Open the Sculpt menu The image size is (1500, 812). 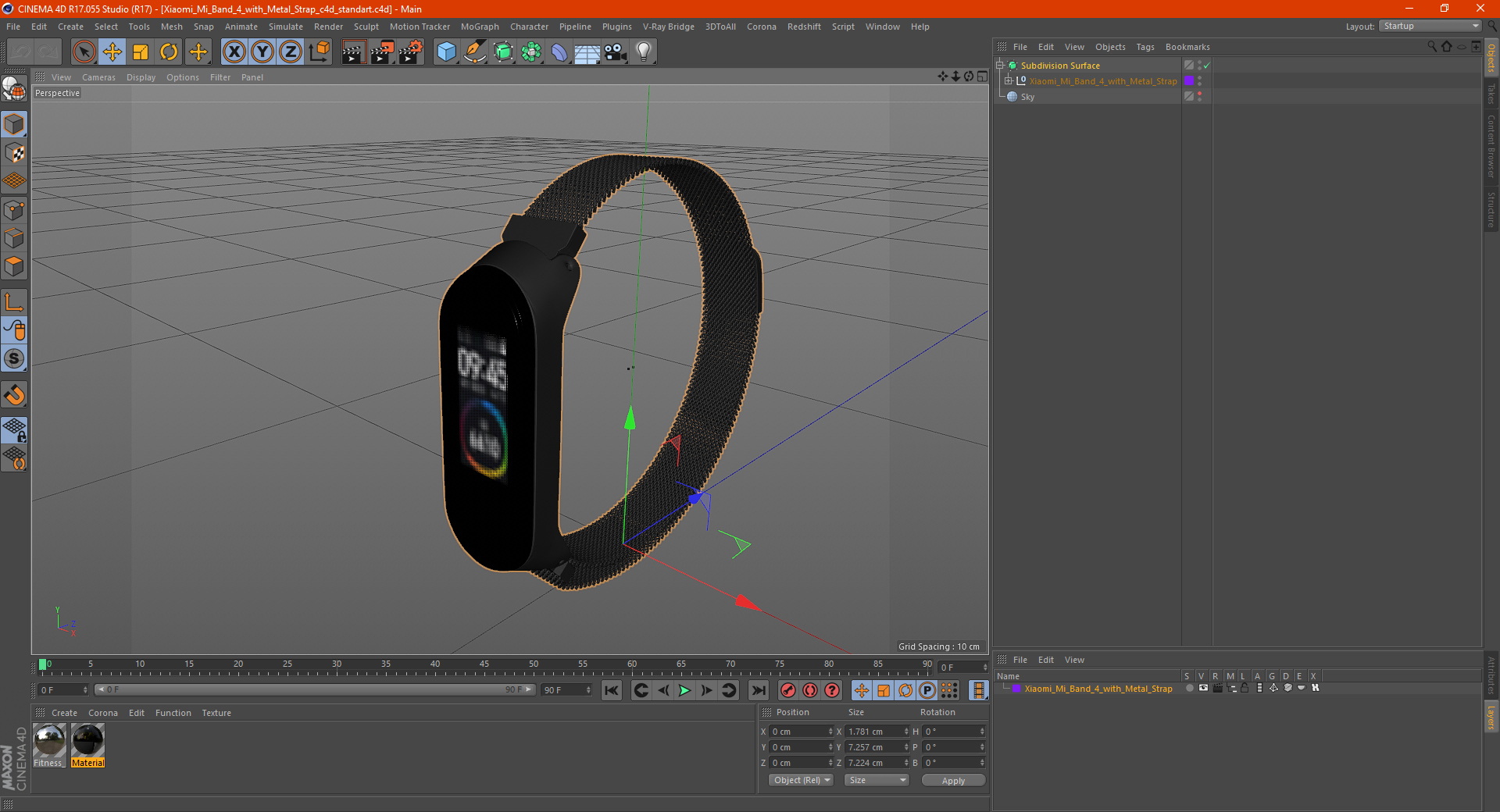click(366, 27)
